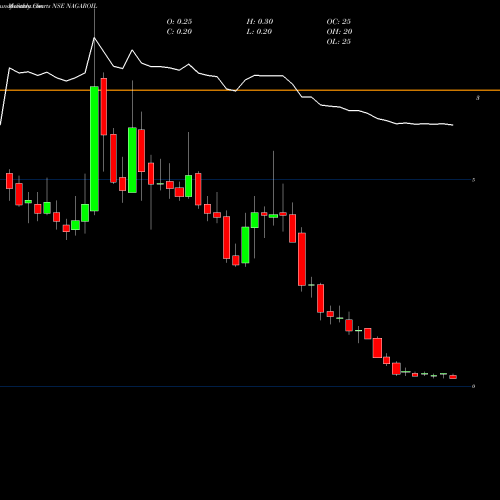
Task: Select the open value O: 0.25
Action: point(179,22)
